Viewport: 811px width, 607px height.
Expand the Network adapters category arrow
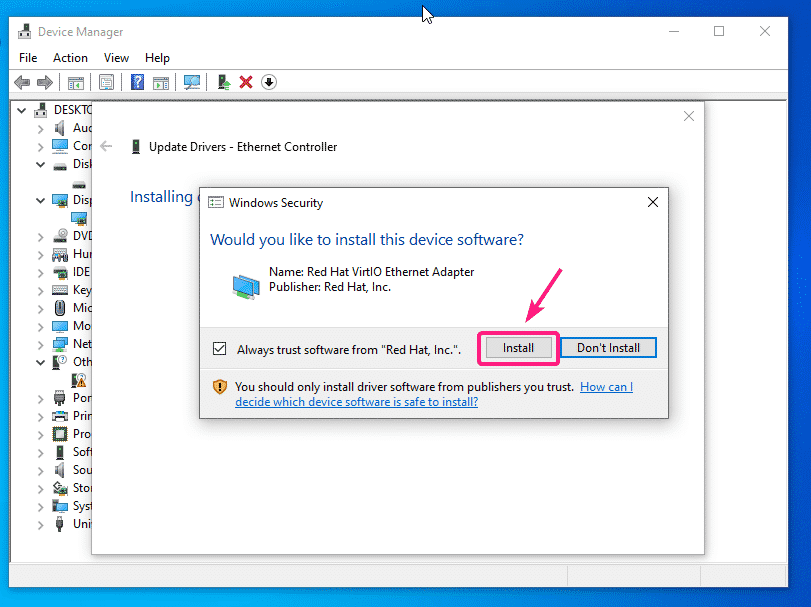pyautogui.click(x=40, y=345)
